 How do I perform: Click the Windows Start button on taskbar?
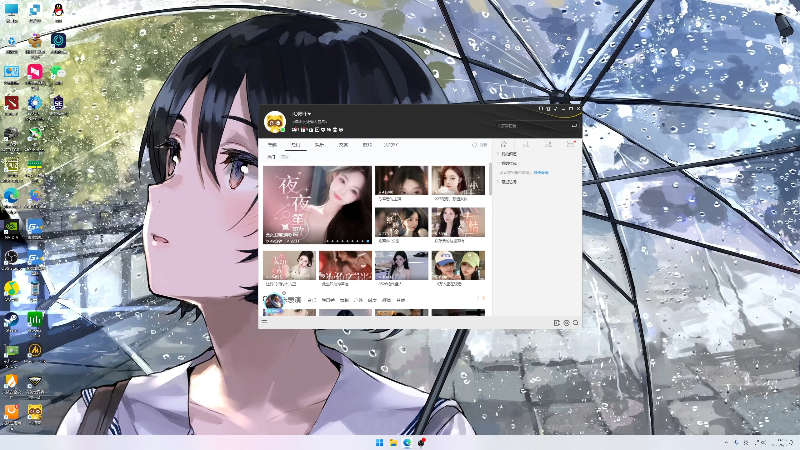tap(380, 442)
